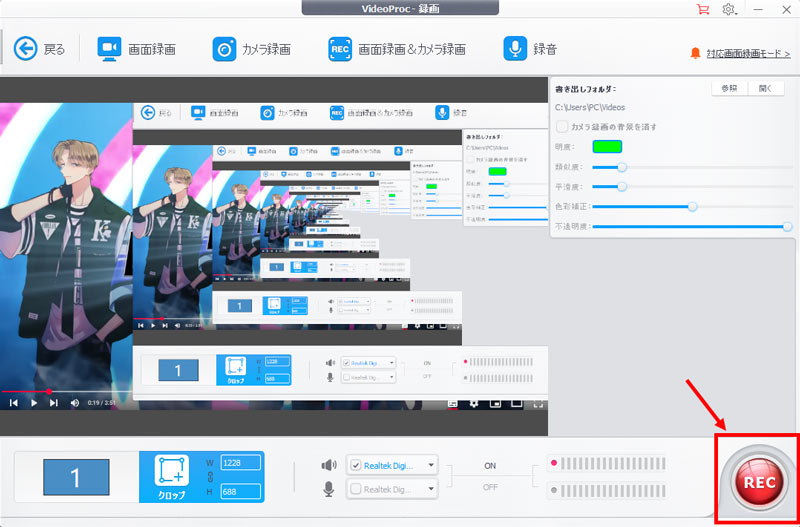Click the crop height field showing 688

tap(240, 492)
